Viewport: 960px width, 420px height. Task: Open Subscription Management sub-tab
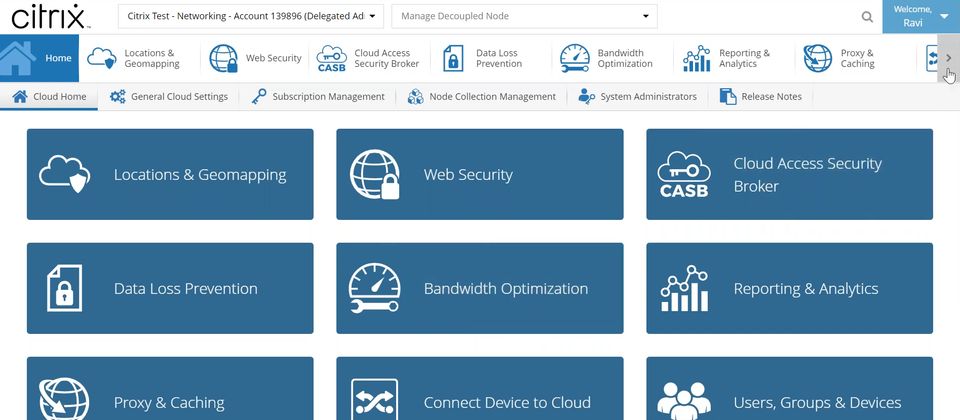click(318, 96)
